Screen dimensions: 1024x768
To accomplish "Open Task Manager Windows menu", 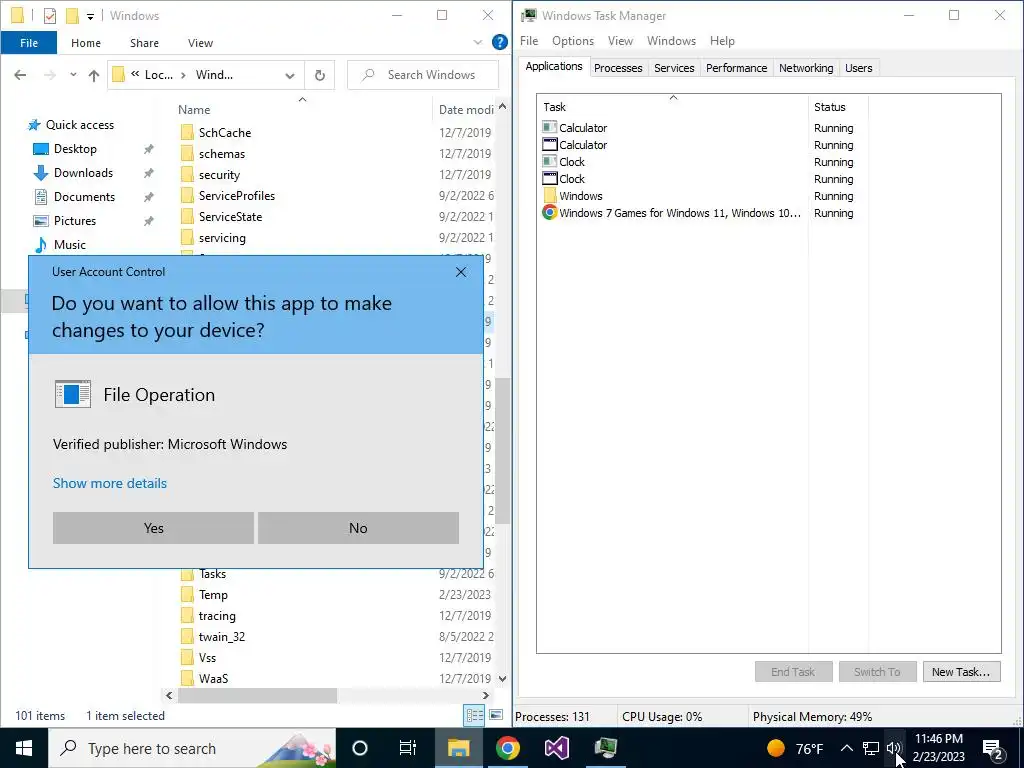I will 671,40.
